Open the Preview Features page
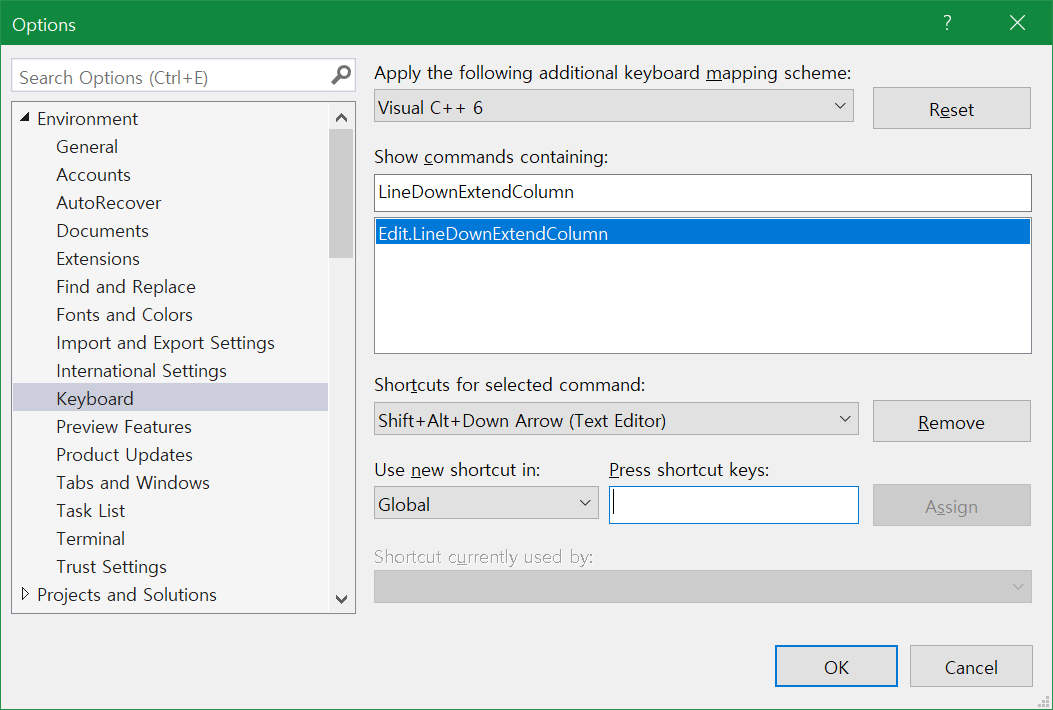 point(124,427)
